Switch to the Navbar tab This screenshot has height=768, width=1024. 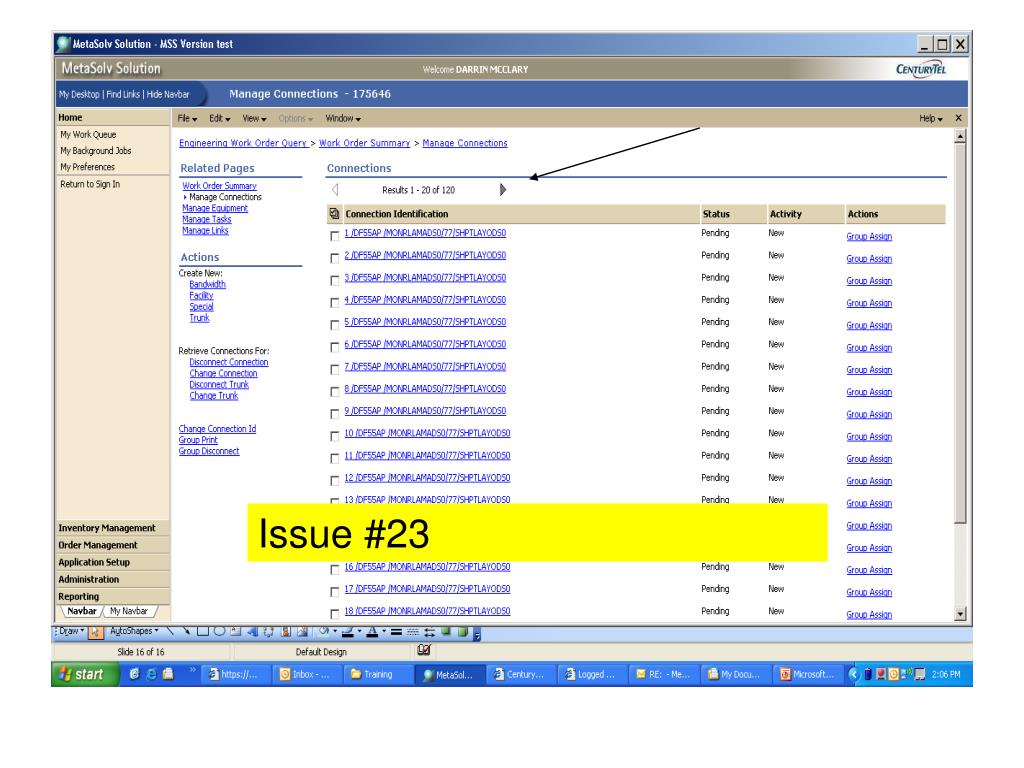pos(82,611)
